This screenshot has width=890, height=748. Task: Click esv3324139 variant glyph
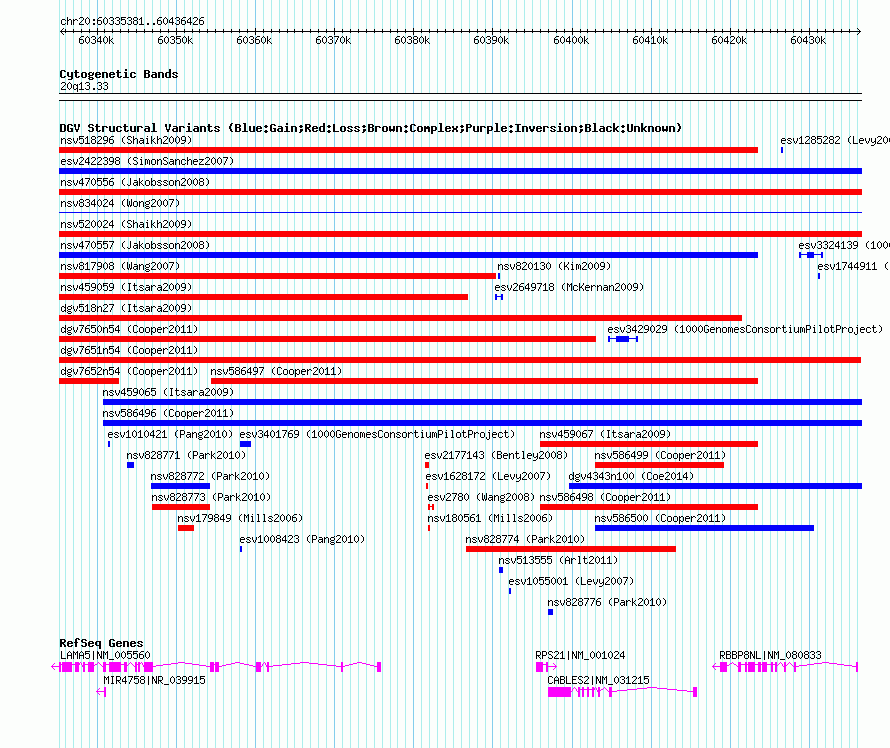click(x=811, y=255)
